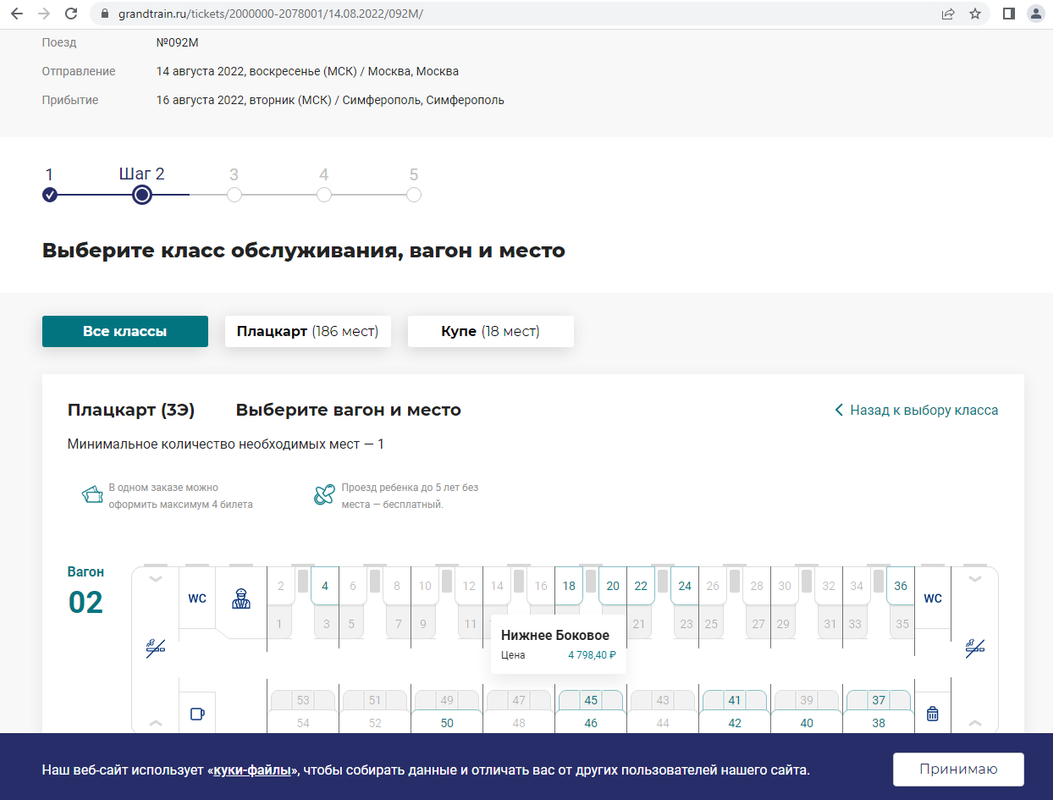Click the right WC label in wagon
This screenshot has height=800, width=1053.
933,598
